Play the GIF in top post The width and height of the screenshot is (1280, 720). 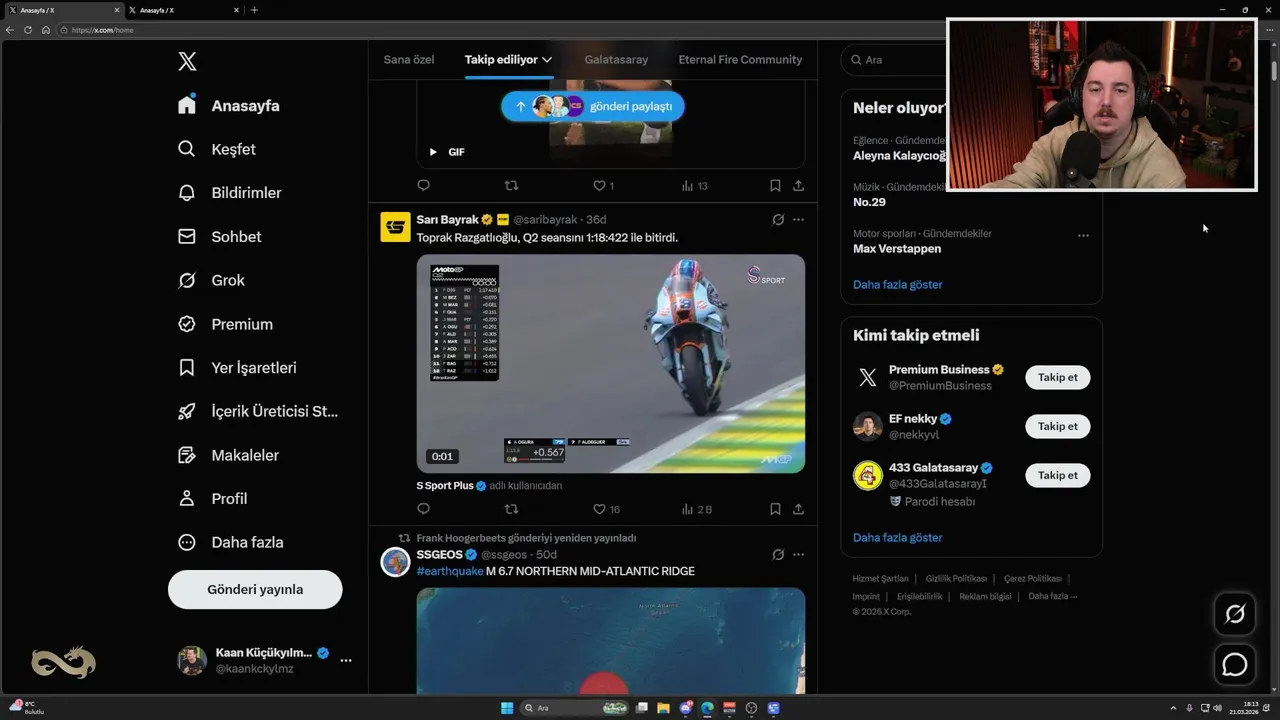pos(433,152)
